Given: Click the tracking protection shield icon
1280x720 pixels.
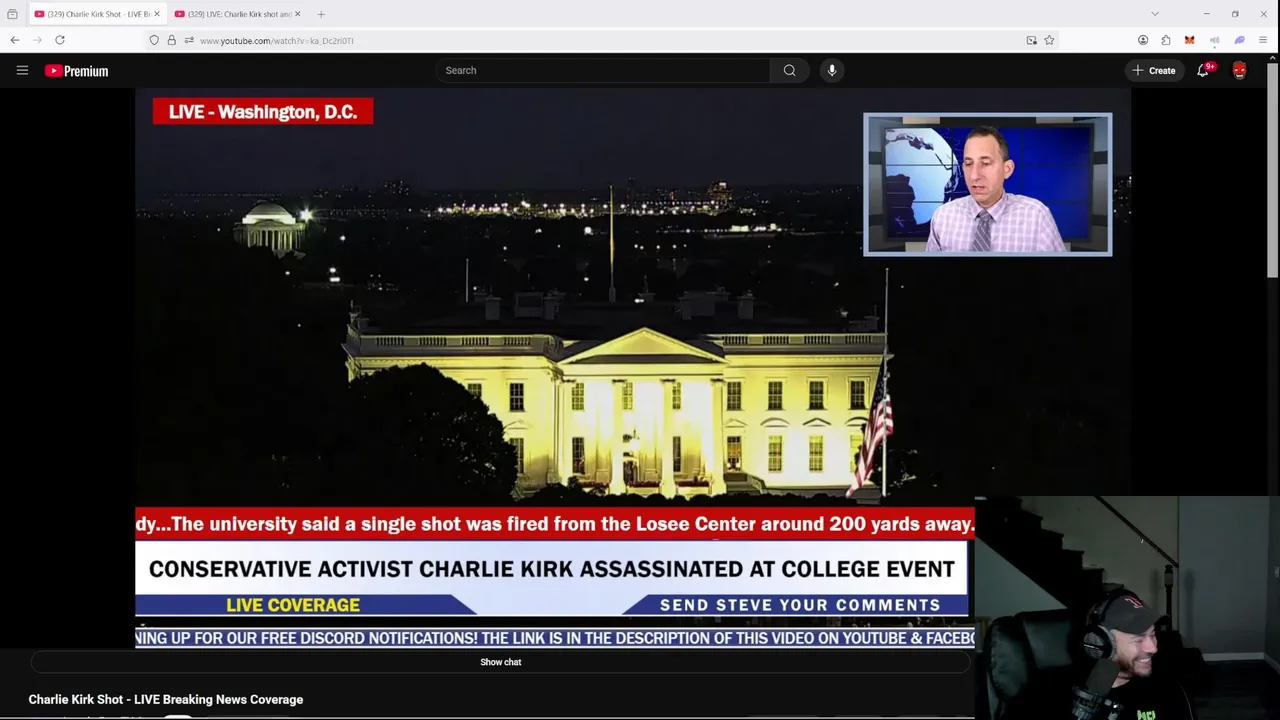Looking at the screenshot, I should [154, 40].
